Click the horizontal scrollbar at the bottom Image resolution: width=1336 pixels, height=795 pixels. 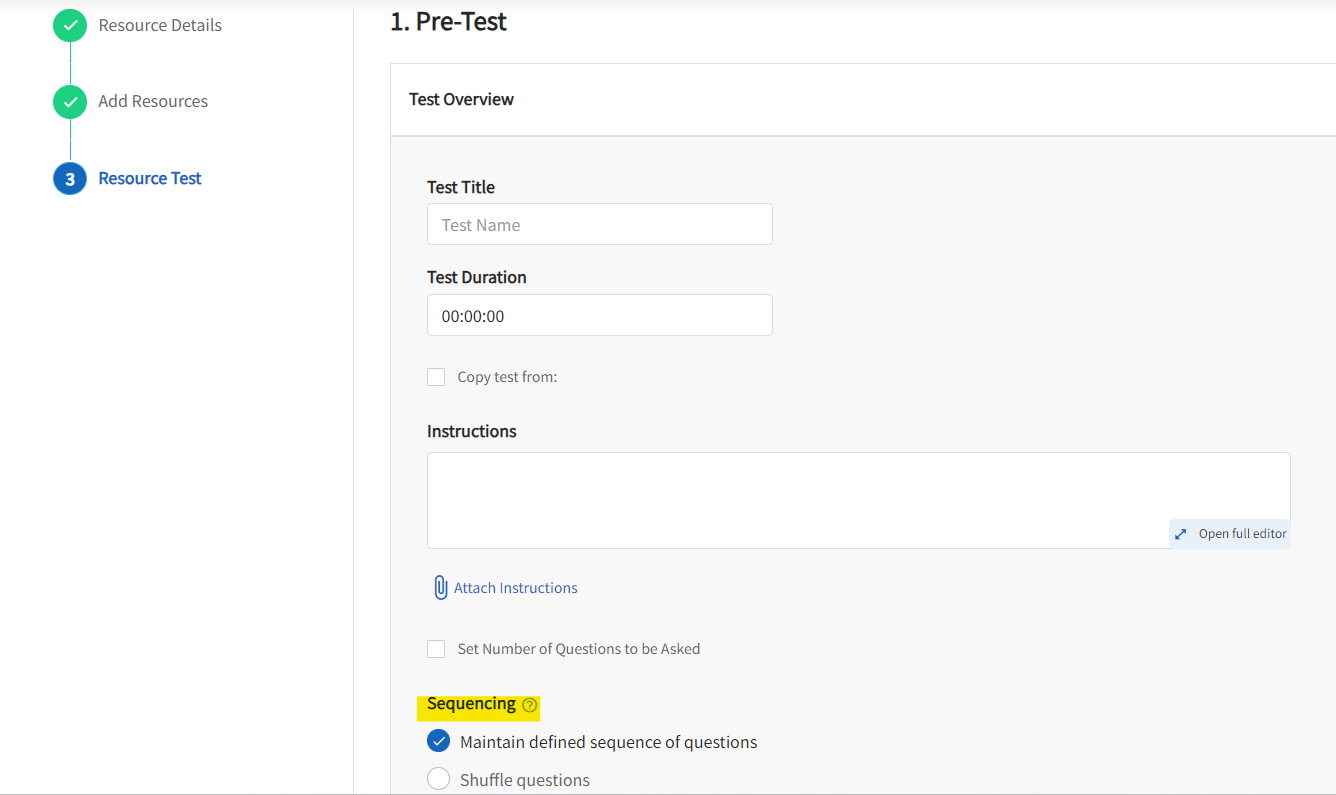tap(668, 791)
